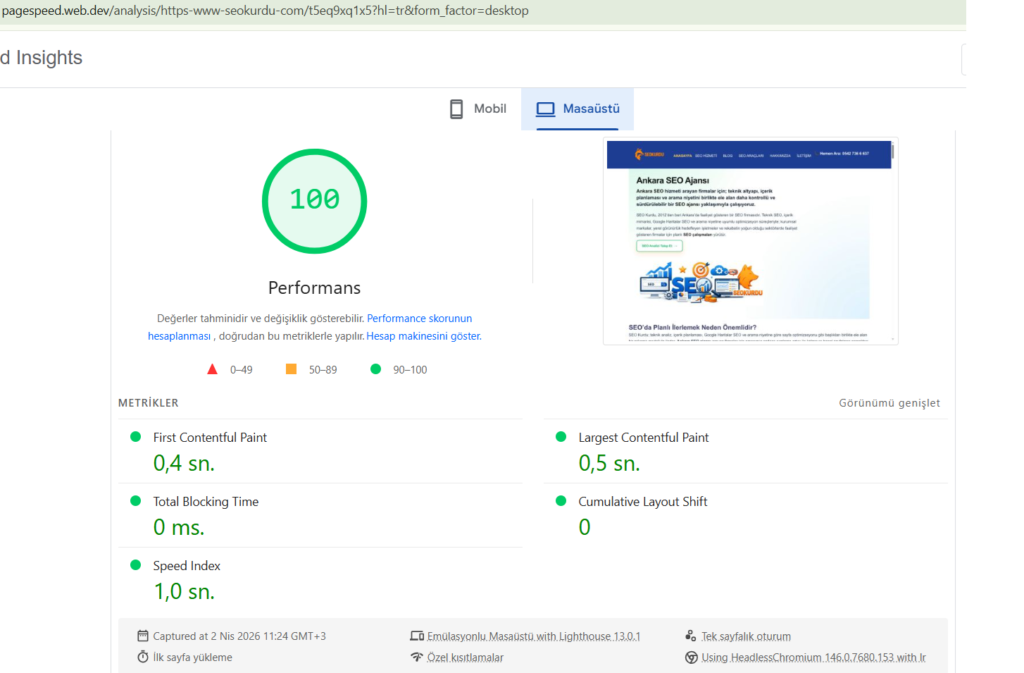Click the mobile phone icon in tabs
Screen dimensions: 1024x673
click(x=456, y=109)
